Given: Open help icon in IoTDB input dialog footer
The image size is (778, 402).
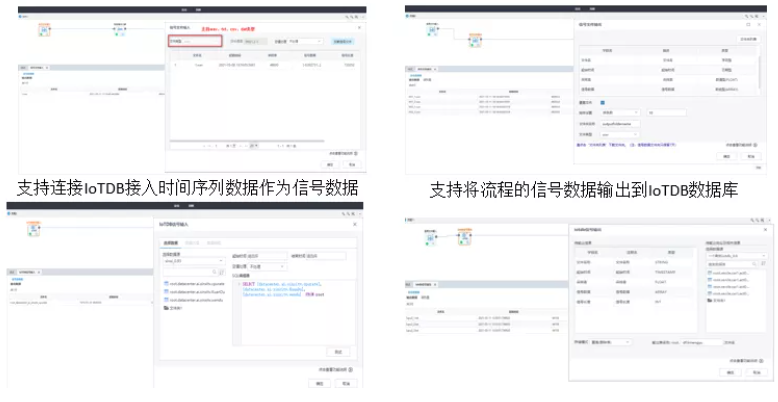Looking at the screenshot, I should pyautogui.click(x=351, y=370).
